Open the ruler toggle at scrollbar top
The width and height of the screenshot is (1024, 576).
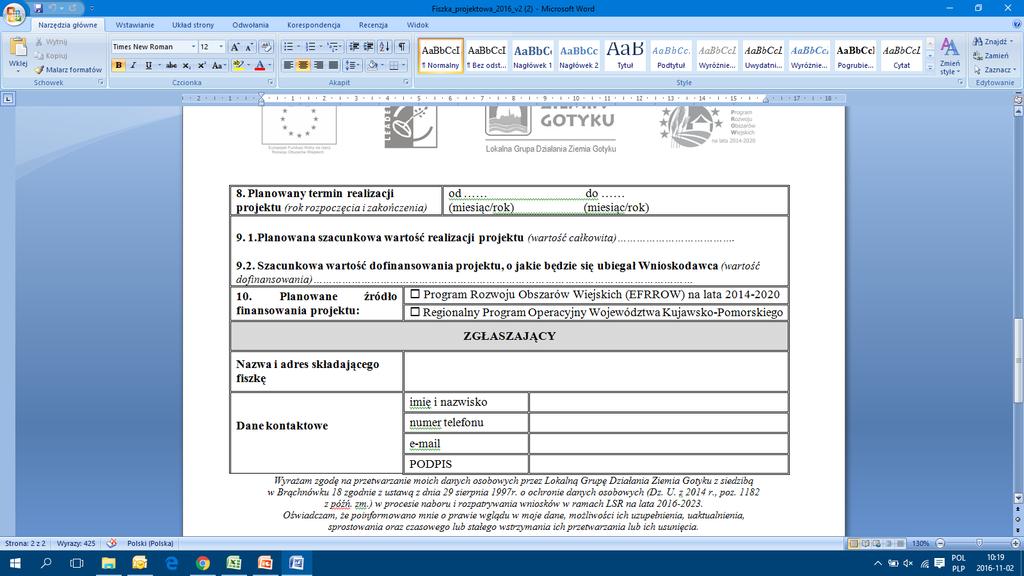tap(1017, 99)
